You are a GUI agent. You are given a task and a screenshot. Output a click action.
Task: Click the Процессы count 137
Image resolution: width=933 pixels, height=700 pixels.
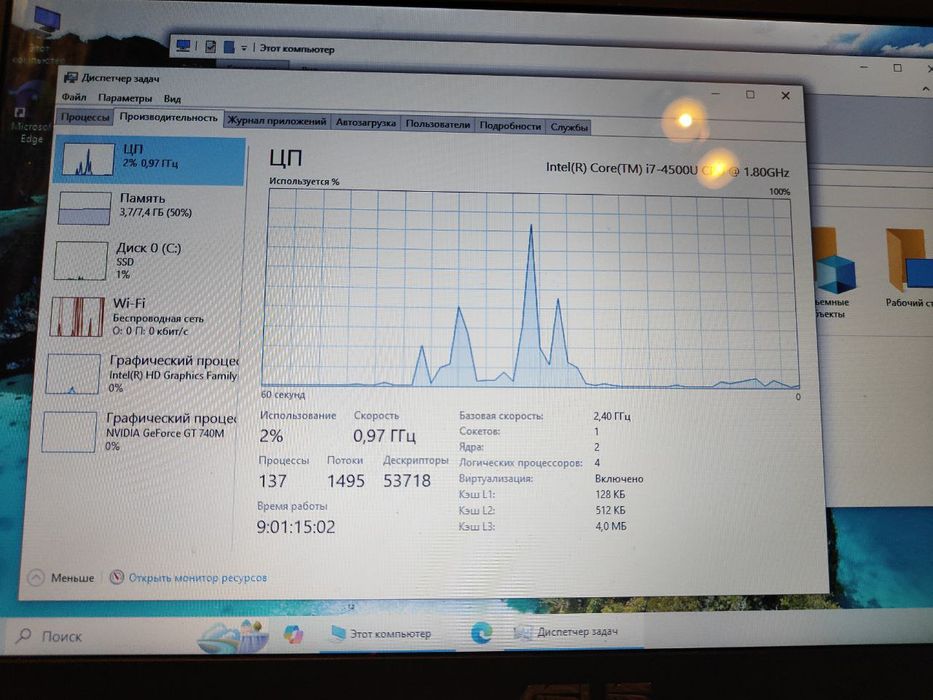(273, 481)
